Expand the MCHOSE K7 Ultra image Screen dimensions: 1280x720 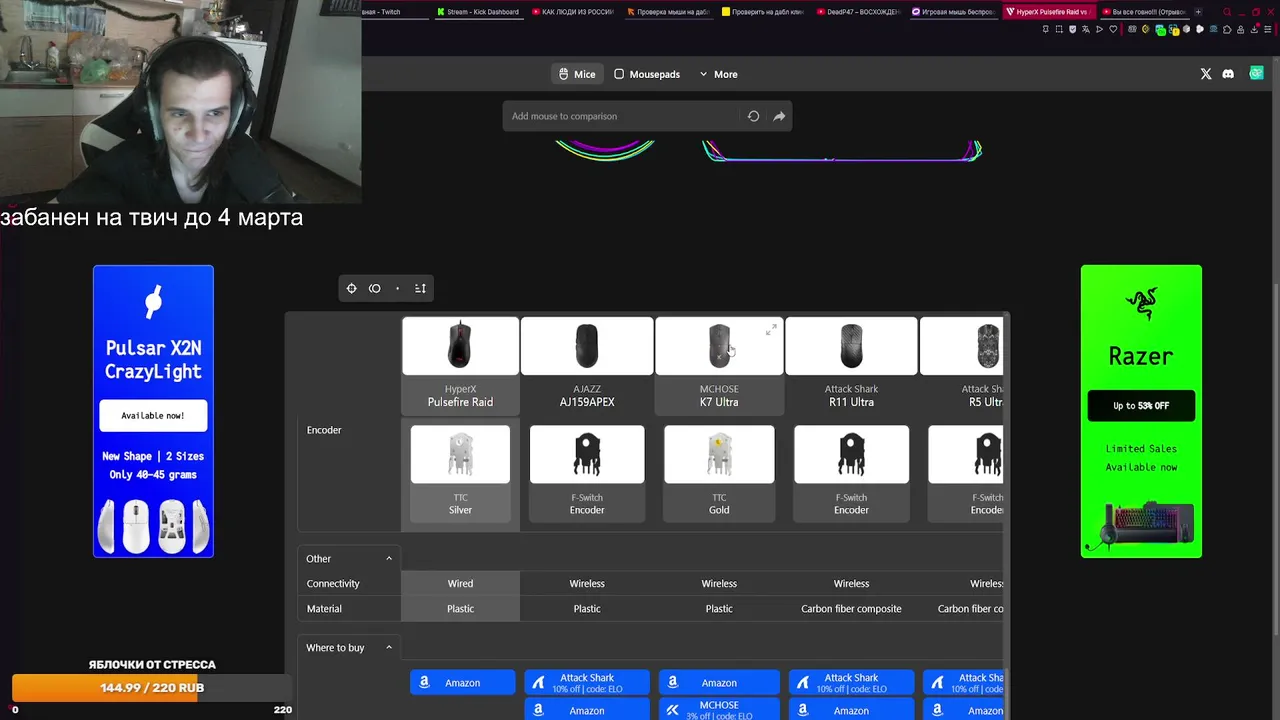pos(771,330)
